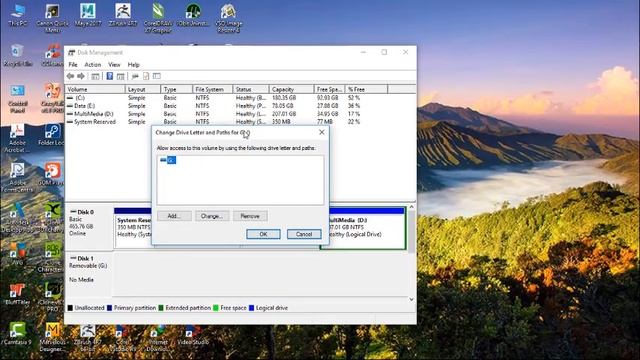Click the Change... button in the dialog
640x360 pixels.
tap(212, 216)
